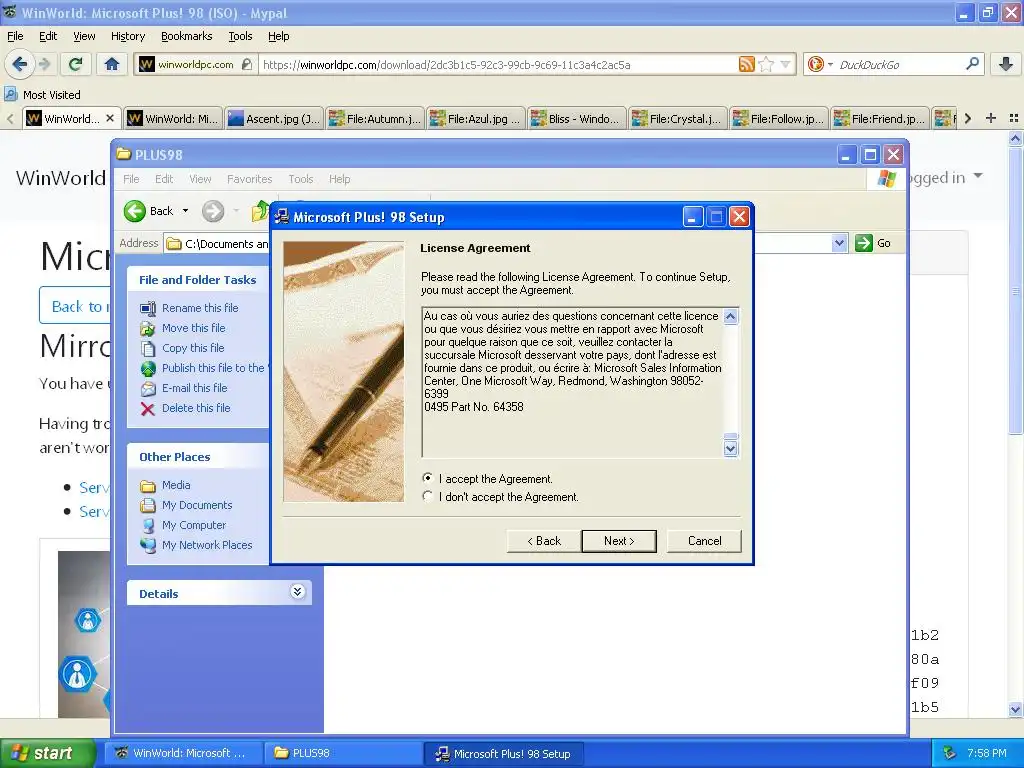This screenshot has width=1024, height=768.
Task: Click browser back arrow in Mypal
Action: 19,64
